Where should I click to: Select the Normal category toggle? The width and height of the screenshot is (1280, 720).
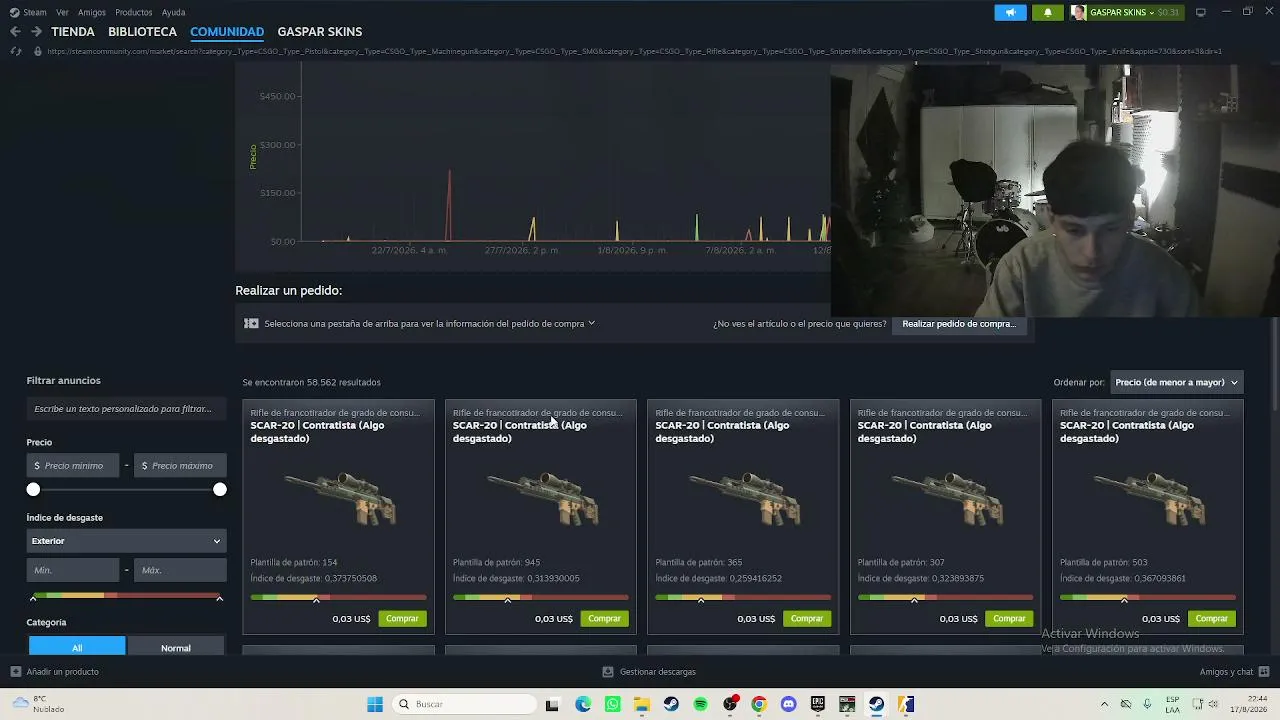[176, 647]
